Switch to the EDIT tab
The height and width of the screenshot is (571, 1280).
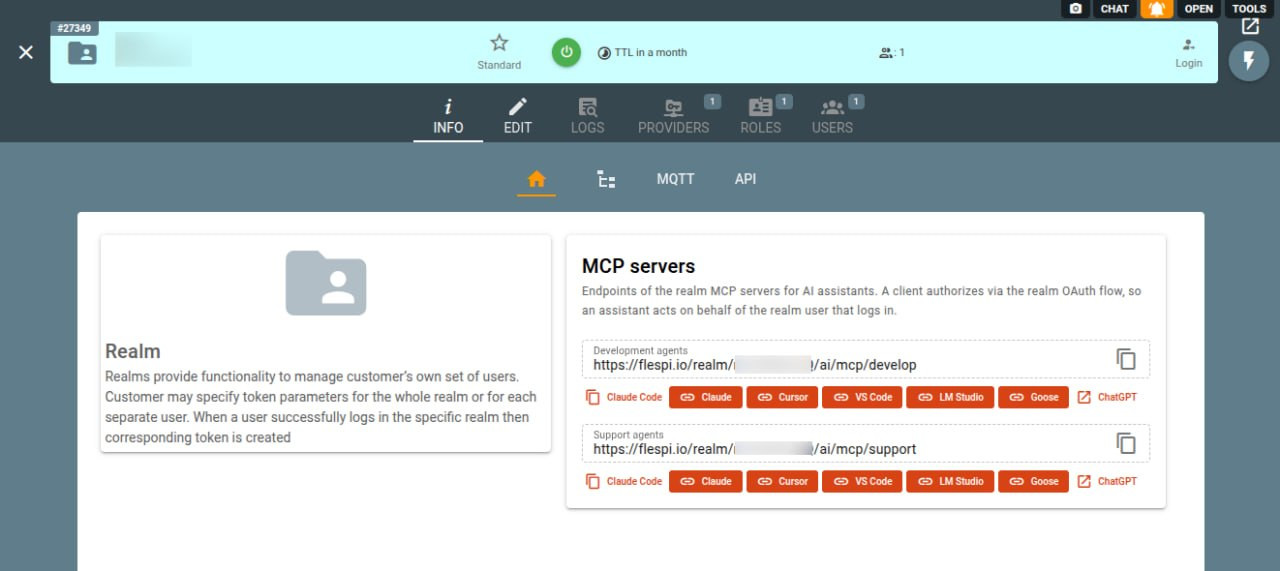(x=517, y=116)
